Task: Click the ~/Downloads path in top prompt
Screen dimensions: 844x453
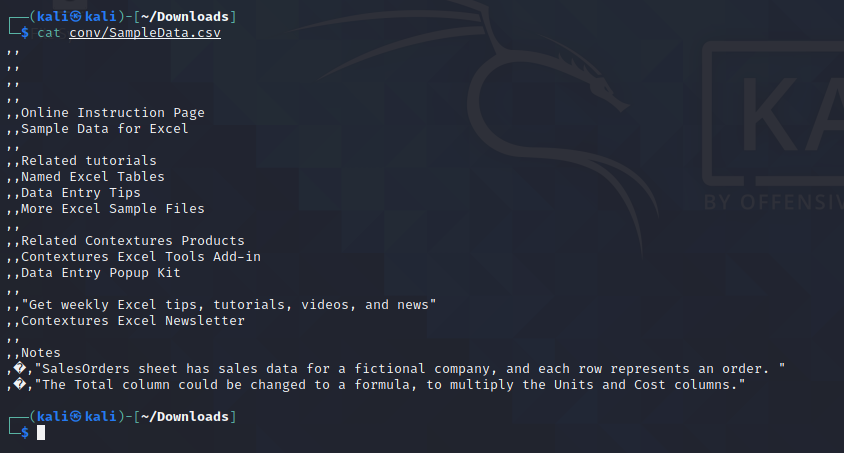Action: tap(185, 17)
